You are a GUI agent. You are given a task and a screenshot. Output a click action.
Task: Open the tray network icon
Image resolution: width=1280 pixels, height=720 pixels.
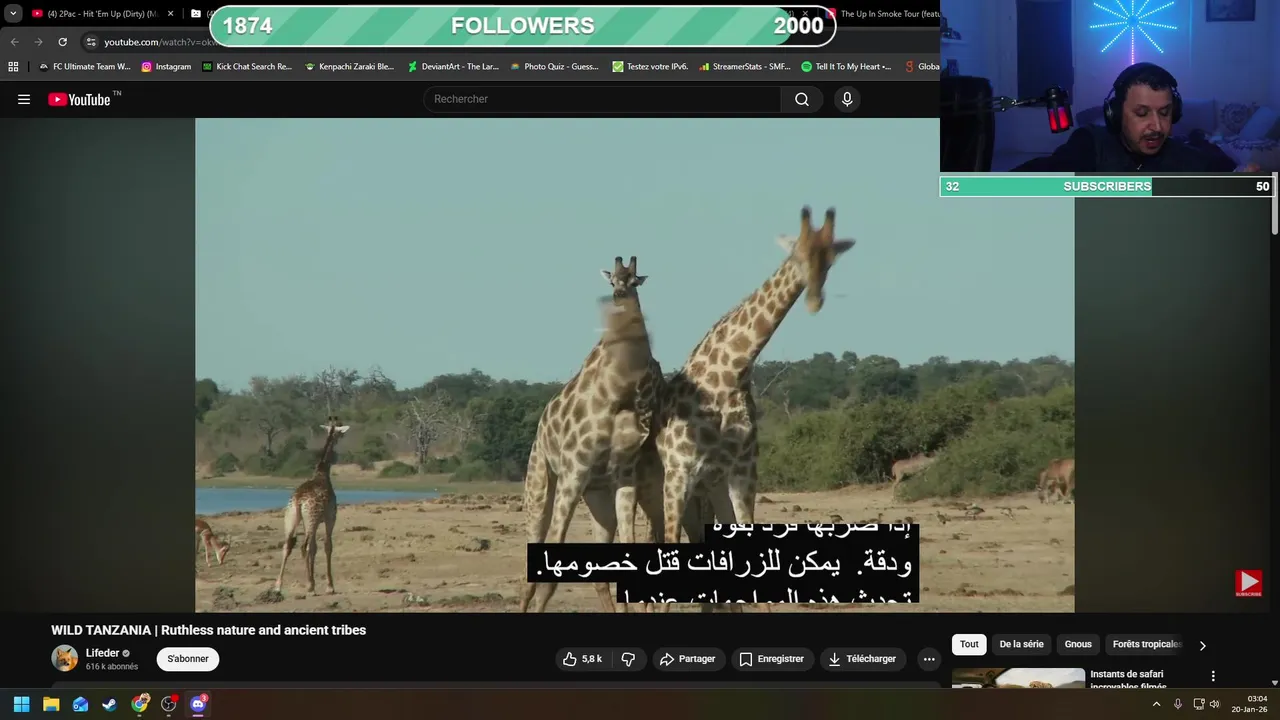click(1199, 704)
